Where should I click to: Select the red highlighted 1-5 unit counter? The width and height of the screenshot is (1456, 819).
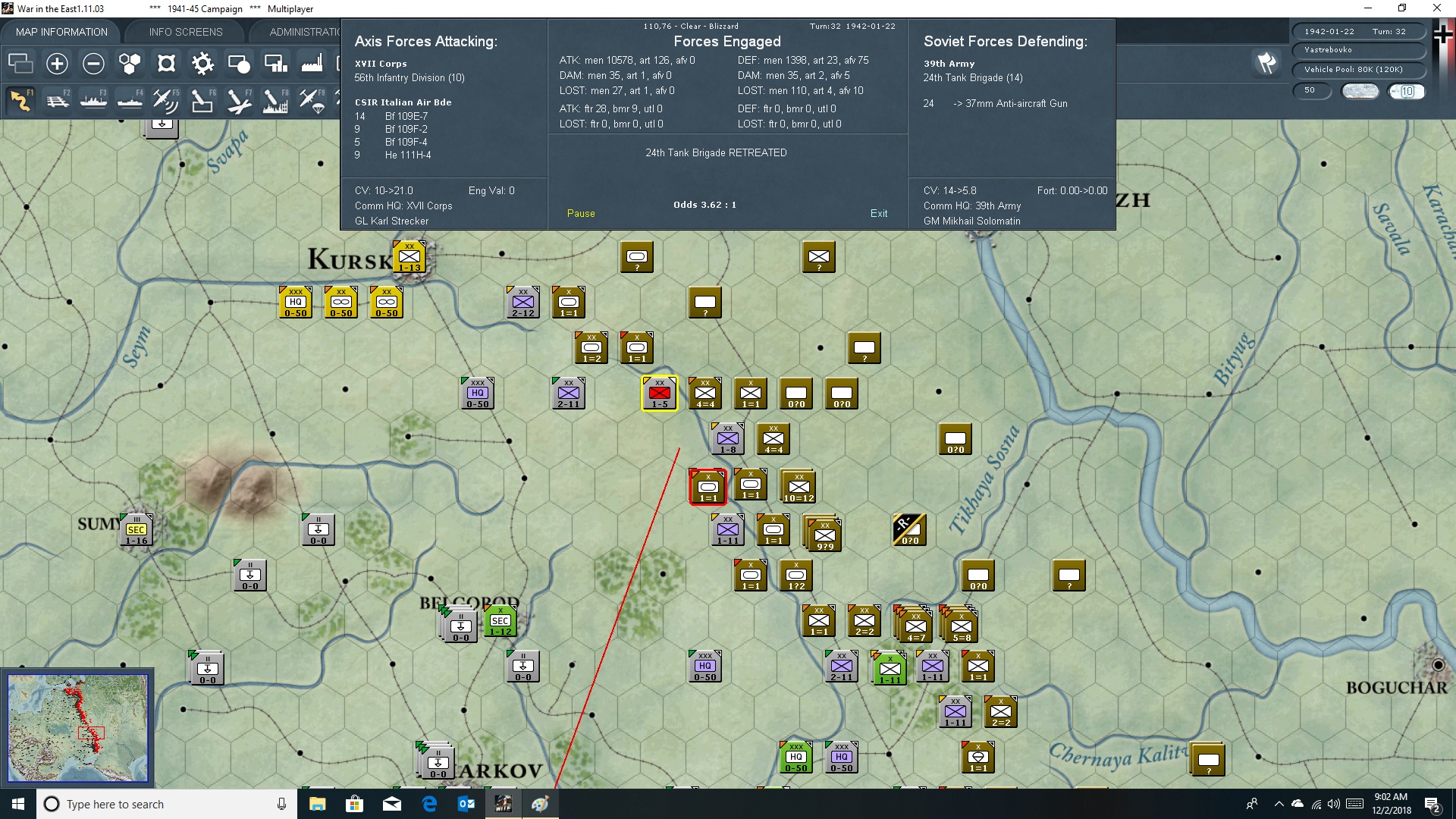click(660, 394)
